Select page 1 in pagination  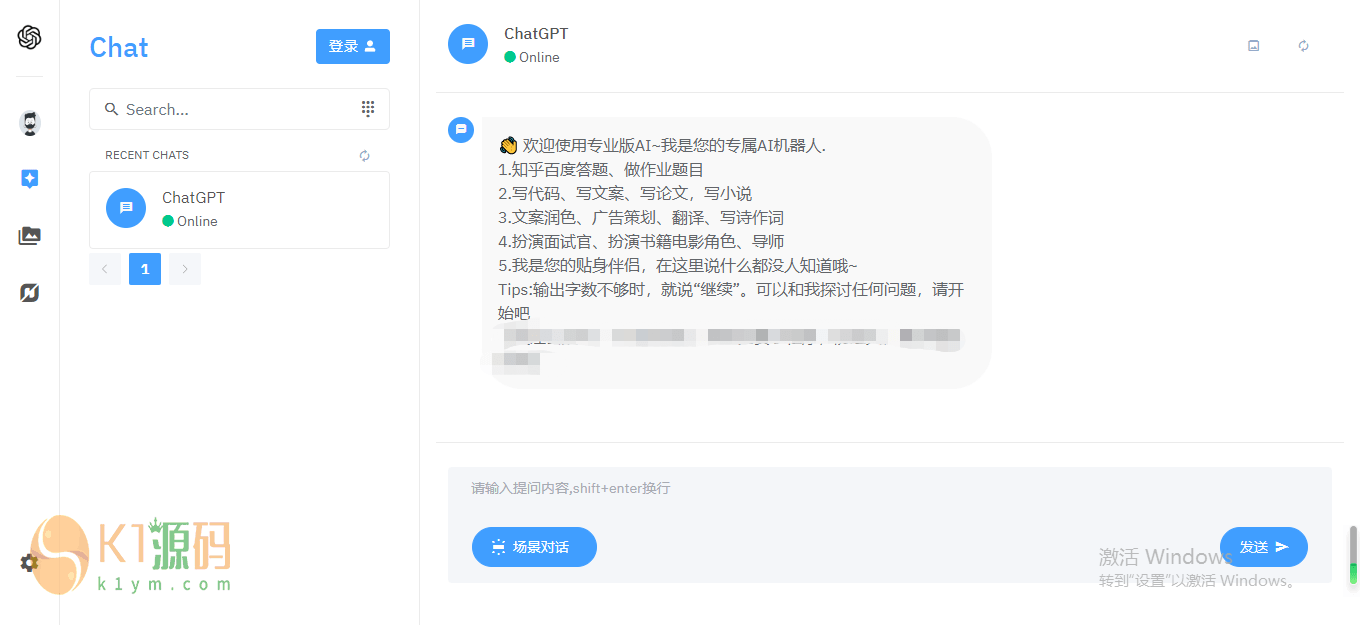pos(145,269)
